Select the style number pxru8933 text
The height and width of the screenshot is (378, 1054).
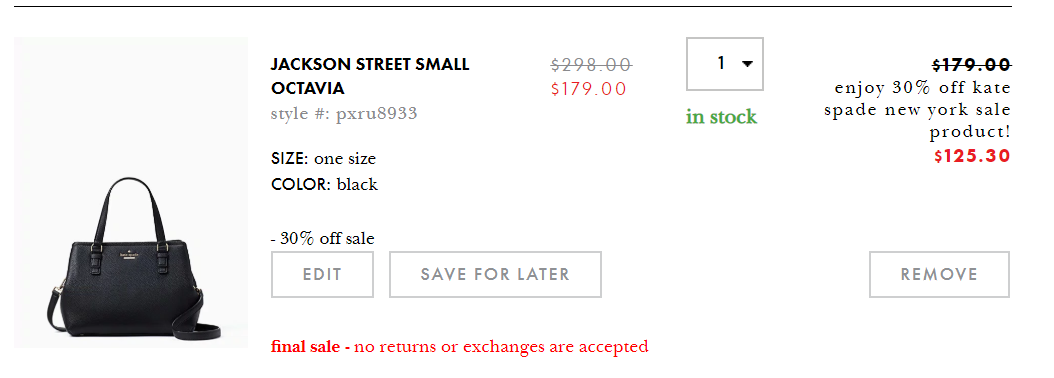(344, 113)
